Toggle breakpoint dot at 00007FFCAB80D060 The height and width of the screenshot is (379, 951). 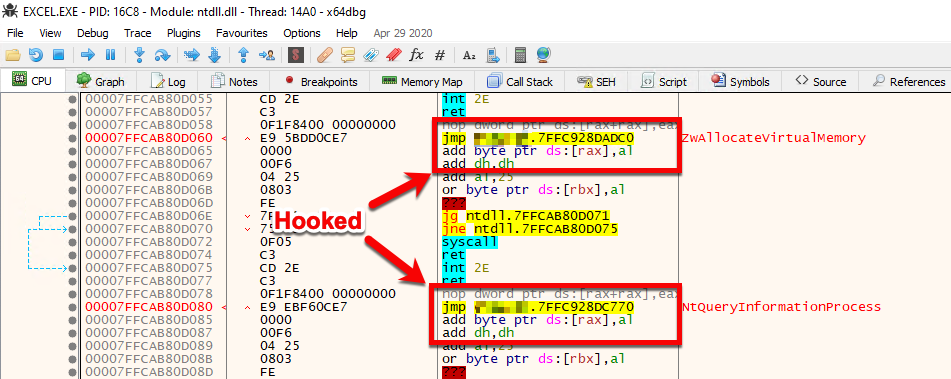click(72, 138)
